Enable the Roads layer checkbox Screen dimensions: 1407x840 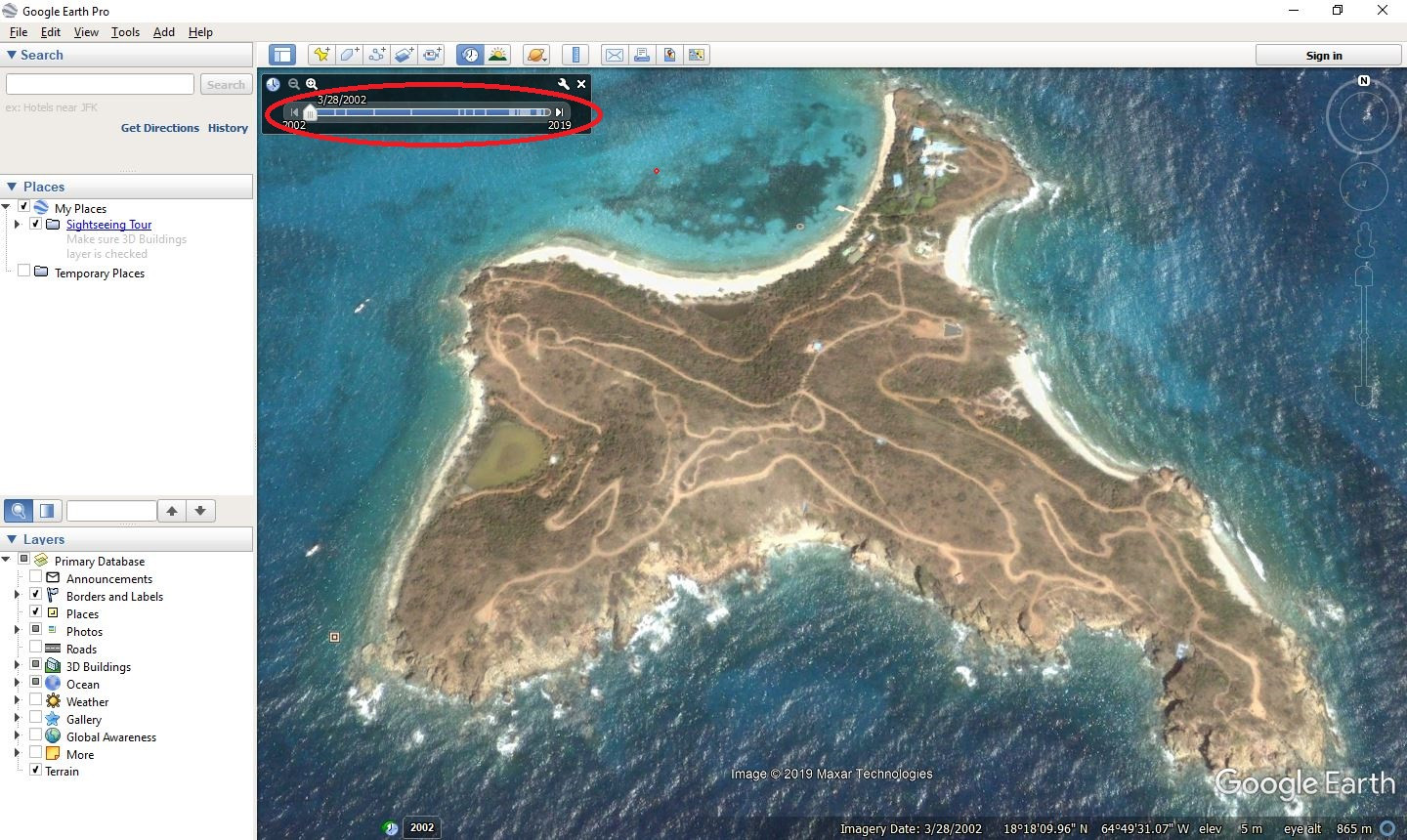coord(36,649)
